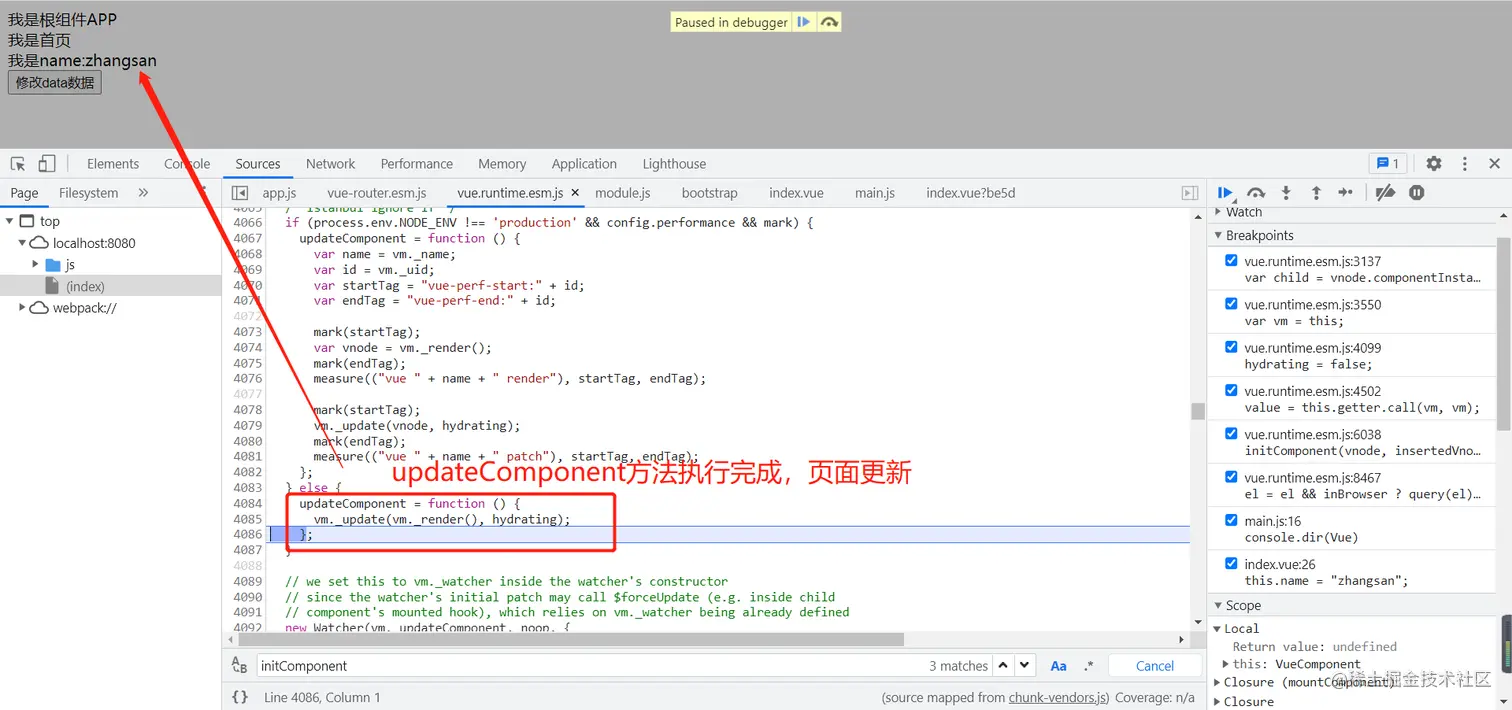The width and height of the screenshot is (1512, 710).
Task: Pretty print the source with braces icon
Action: (x=240, y=697)
